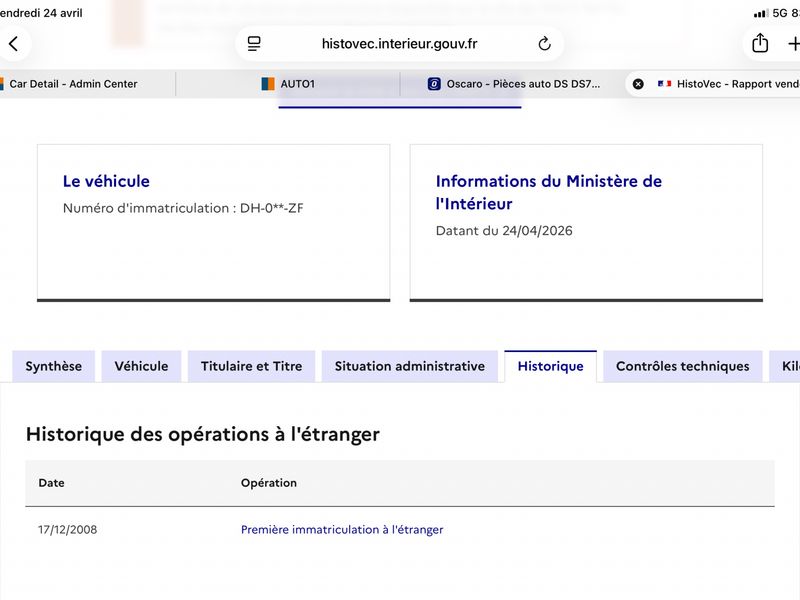Viewport: 800px width, 600px height.
Task: Add a new tab with plus icon
Action: tap(793, 44)
